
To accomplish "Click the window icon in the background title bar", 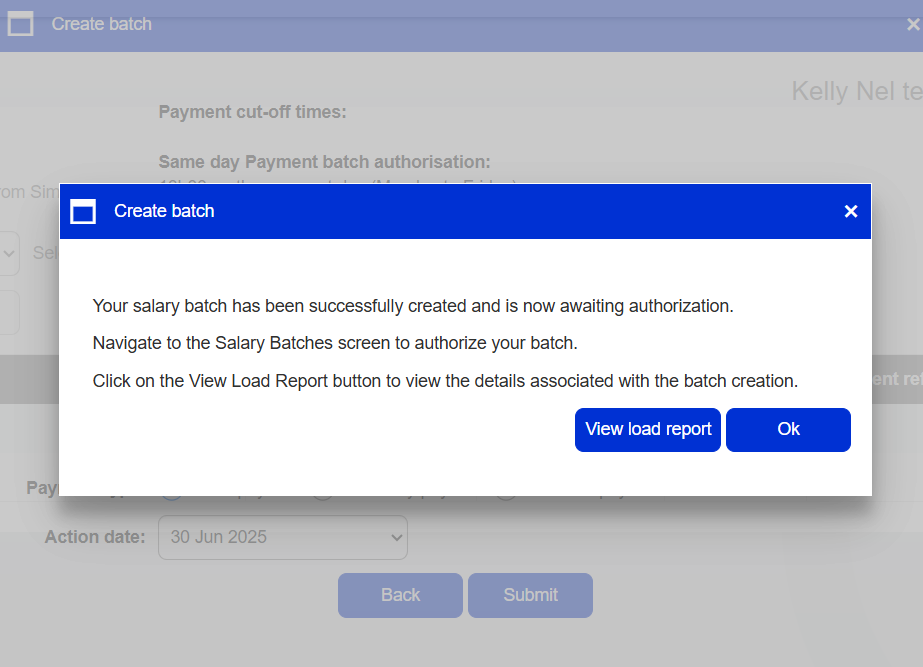I will [21, 24].
